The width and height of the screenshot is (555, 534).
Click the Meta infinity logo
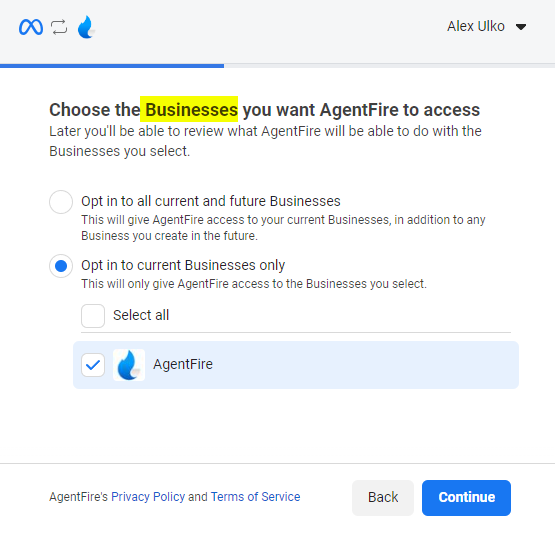31,27
